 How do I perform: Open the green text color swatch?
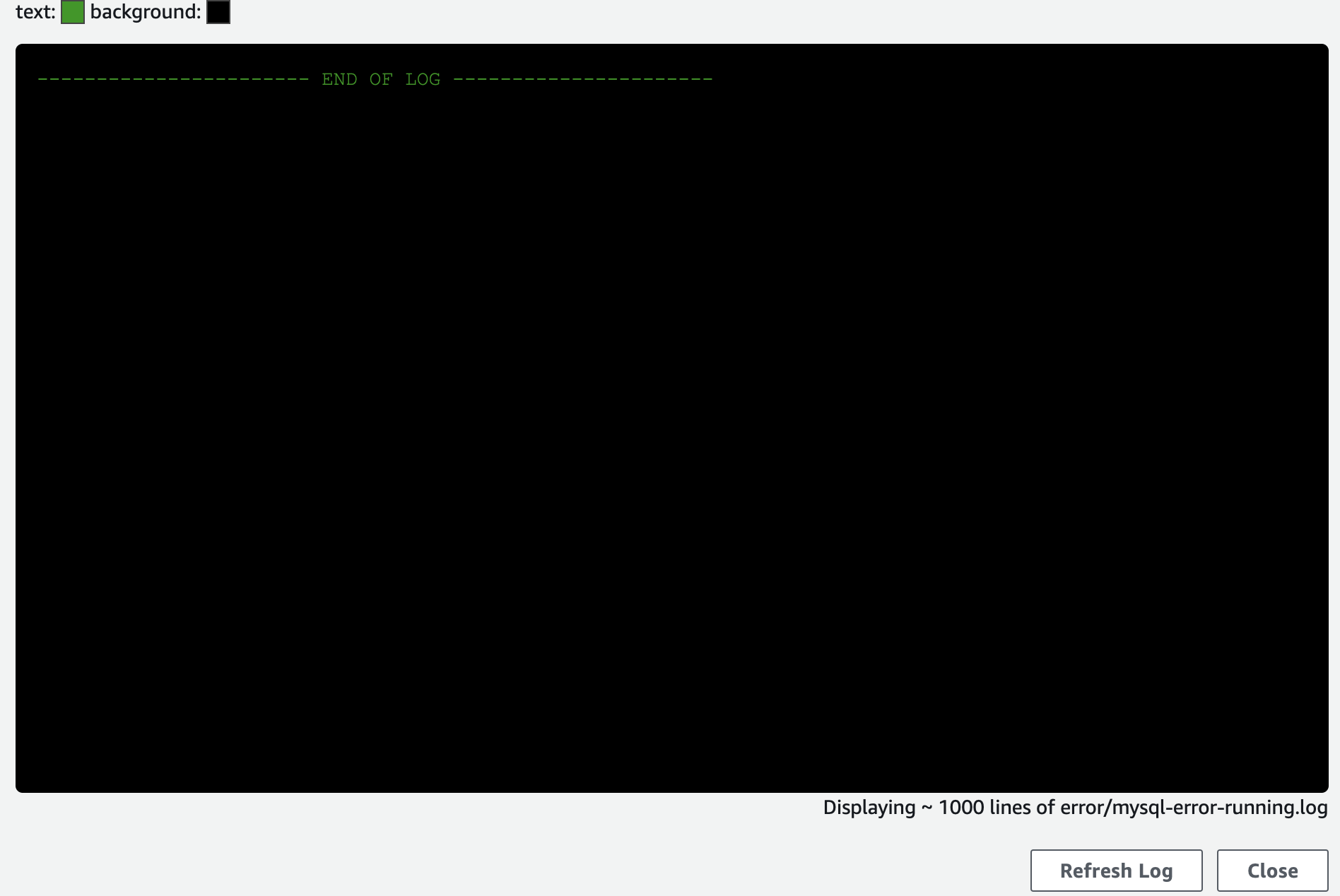pos(73,12)
